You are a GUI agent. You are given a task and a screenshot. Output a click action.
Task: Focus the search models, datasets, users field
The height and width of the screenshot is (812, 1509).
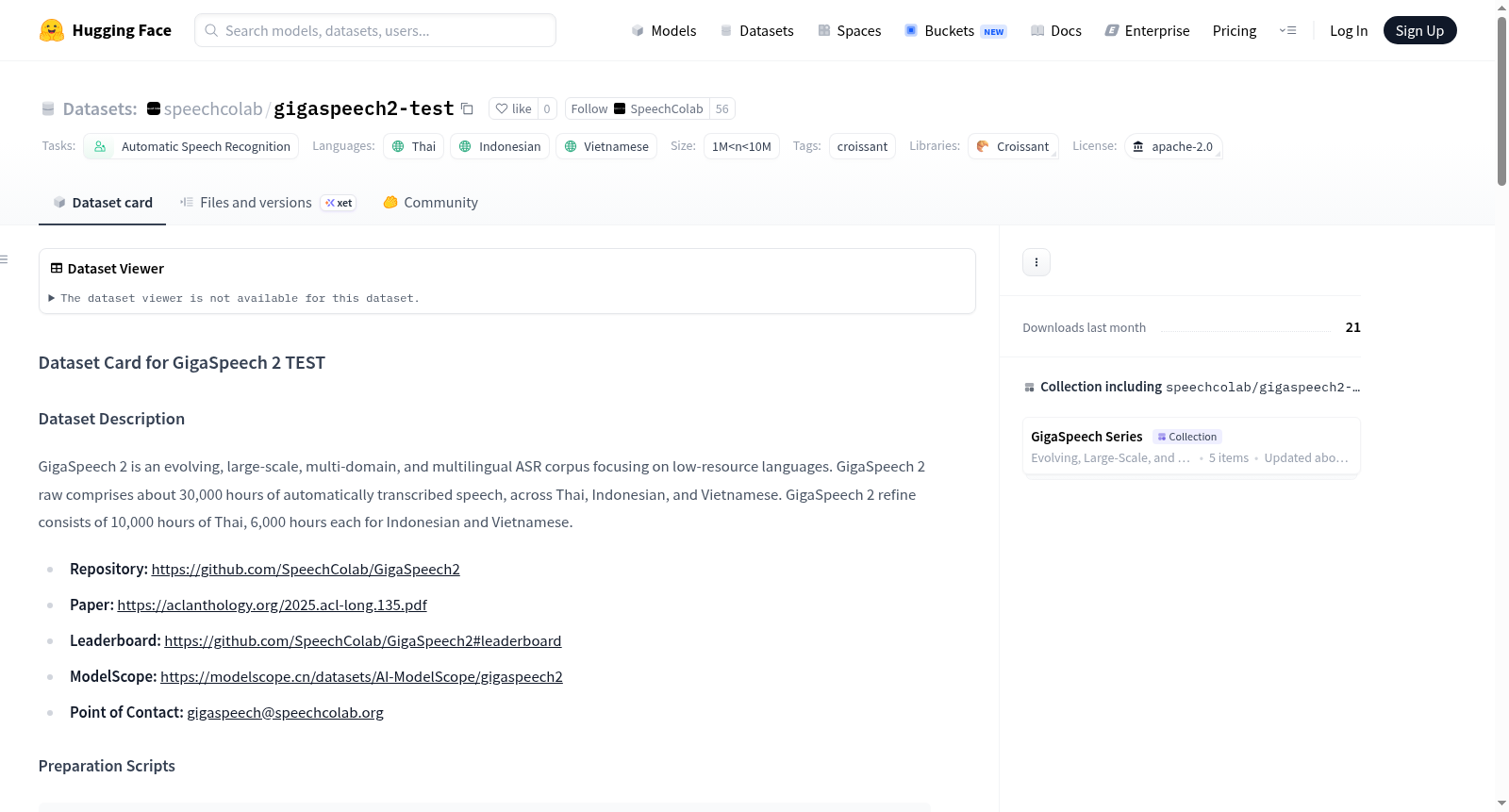pos(375,30)
